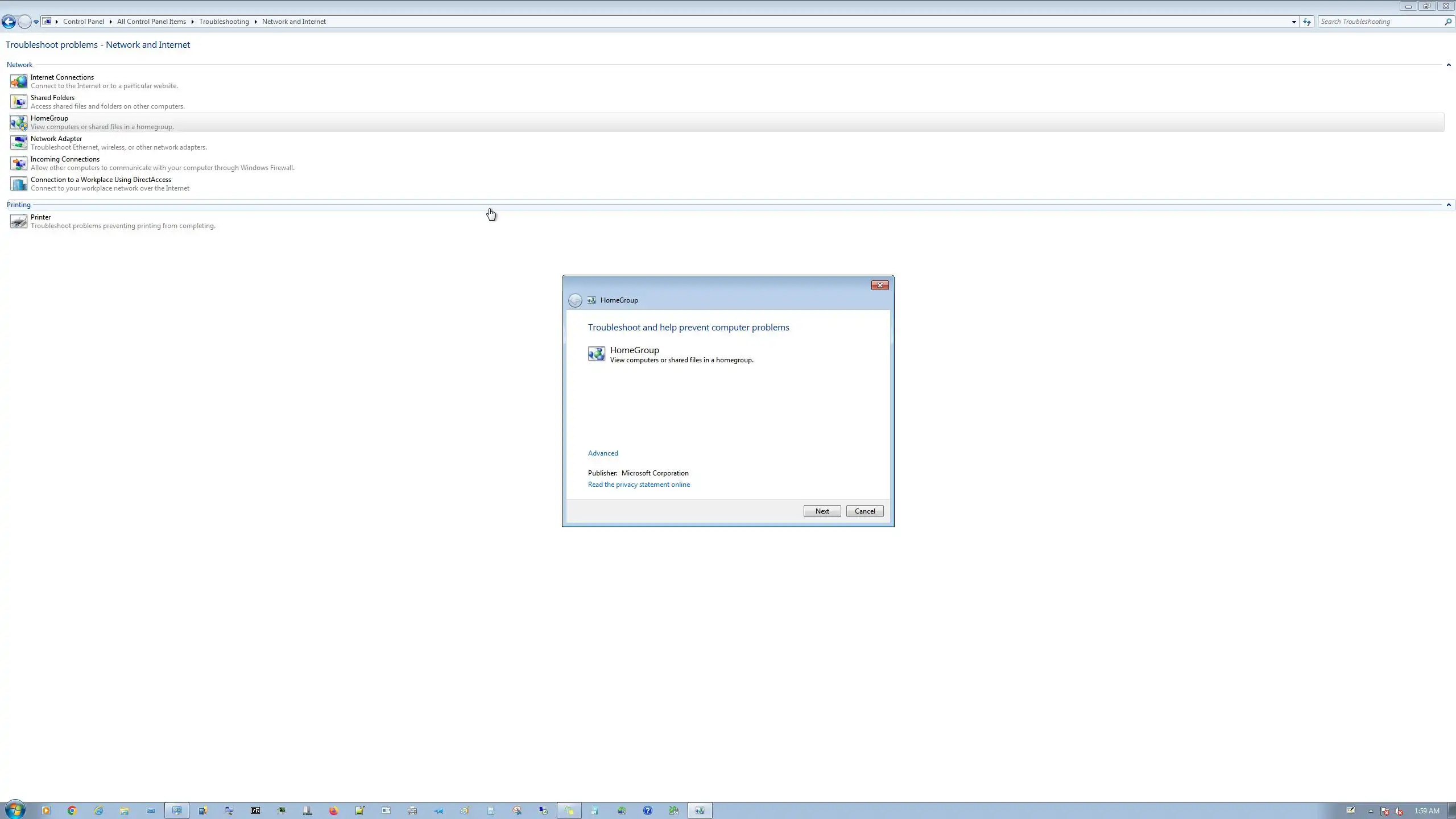Launch the Printer troubleshooter icon
Screen dimensions: 1456x819
(x=18, y=221)
